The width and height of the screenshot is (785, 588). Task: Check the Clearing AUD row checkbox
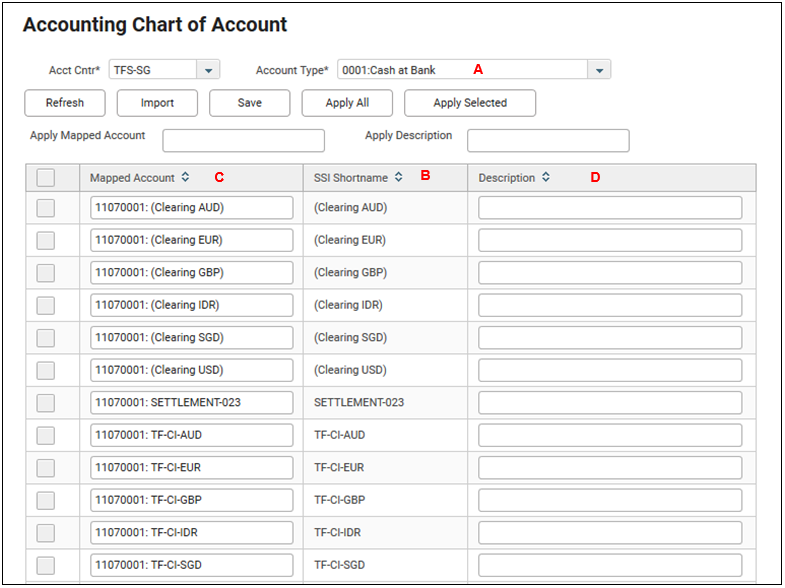tap(46, 208)
